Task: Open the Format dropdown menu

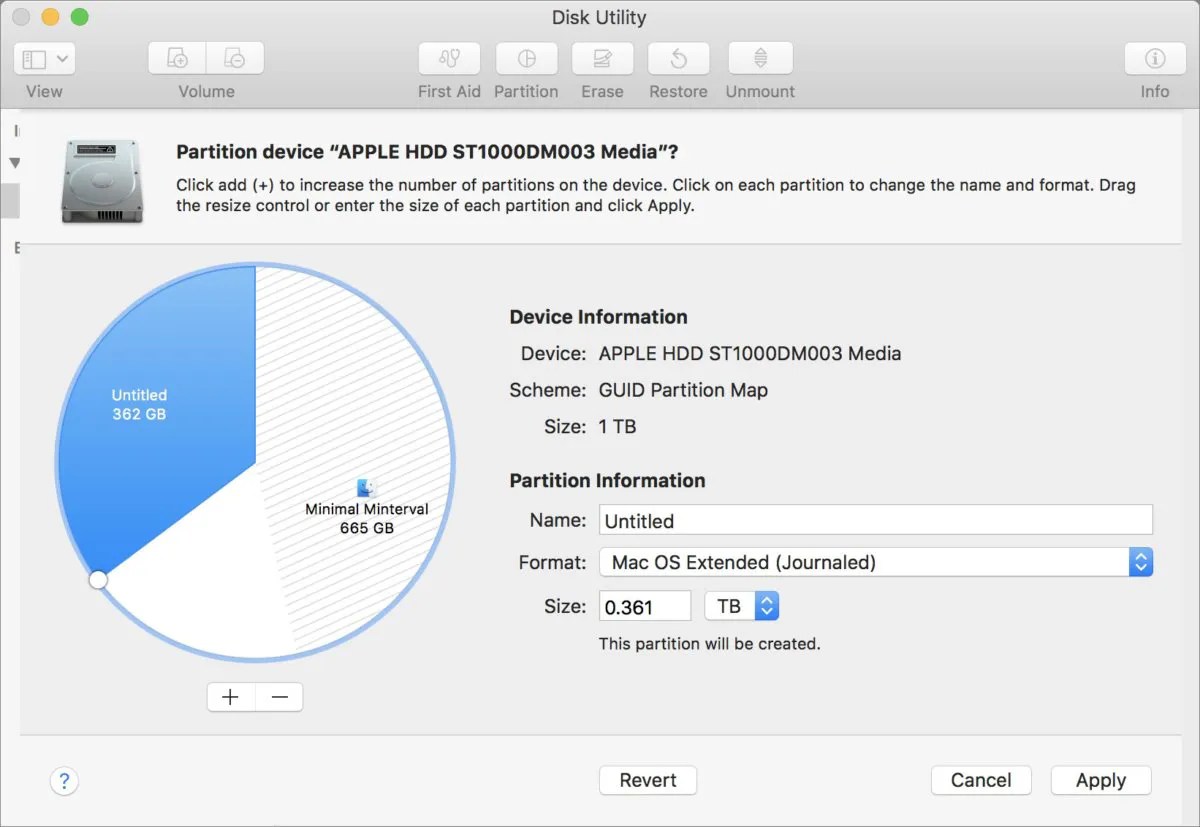Action: (x=1140, y=562)
